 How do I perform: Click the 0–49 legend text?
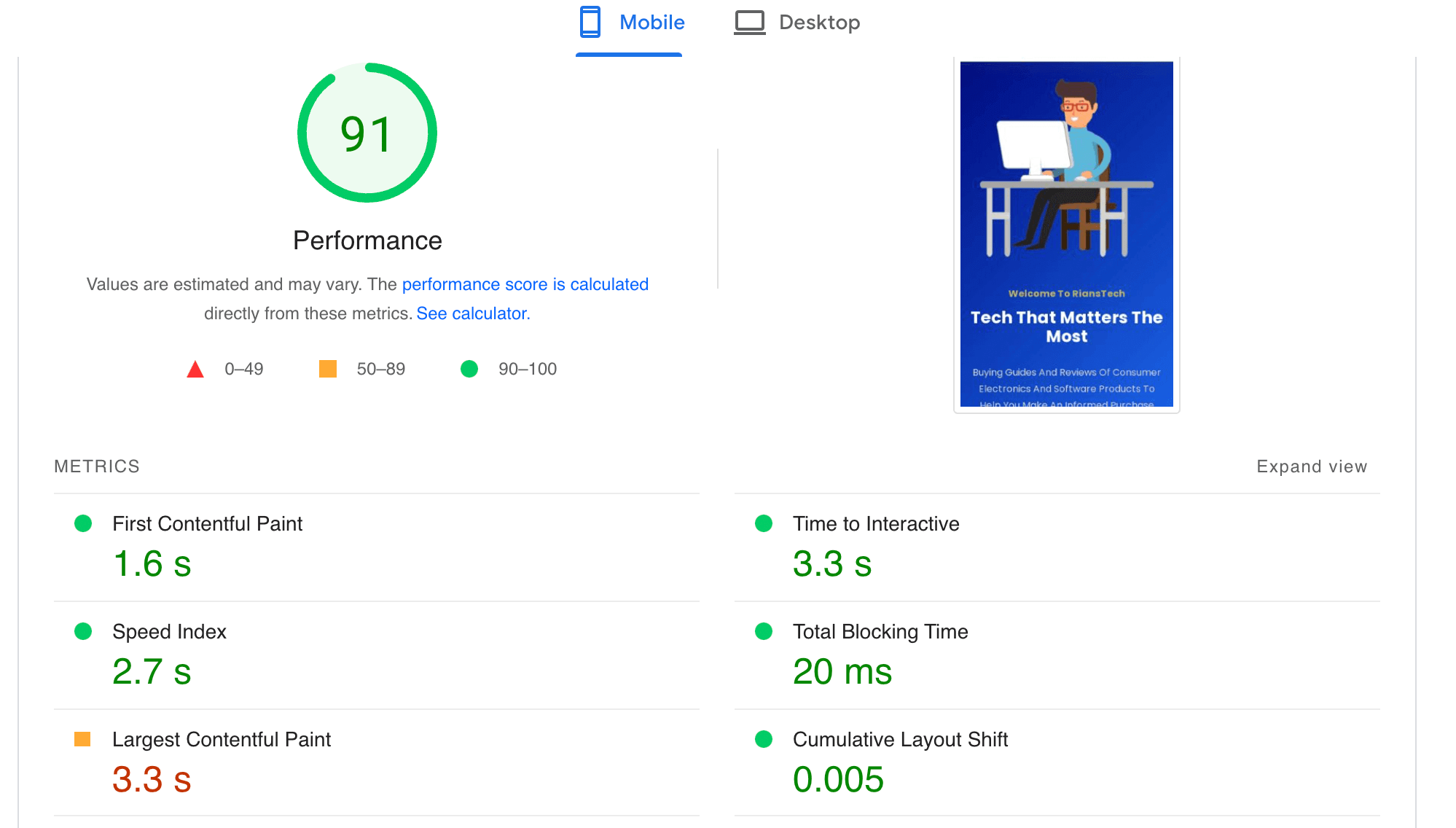click(x=244, y=369)
